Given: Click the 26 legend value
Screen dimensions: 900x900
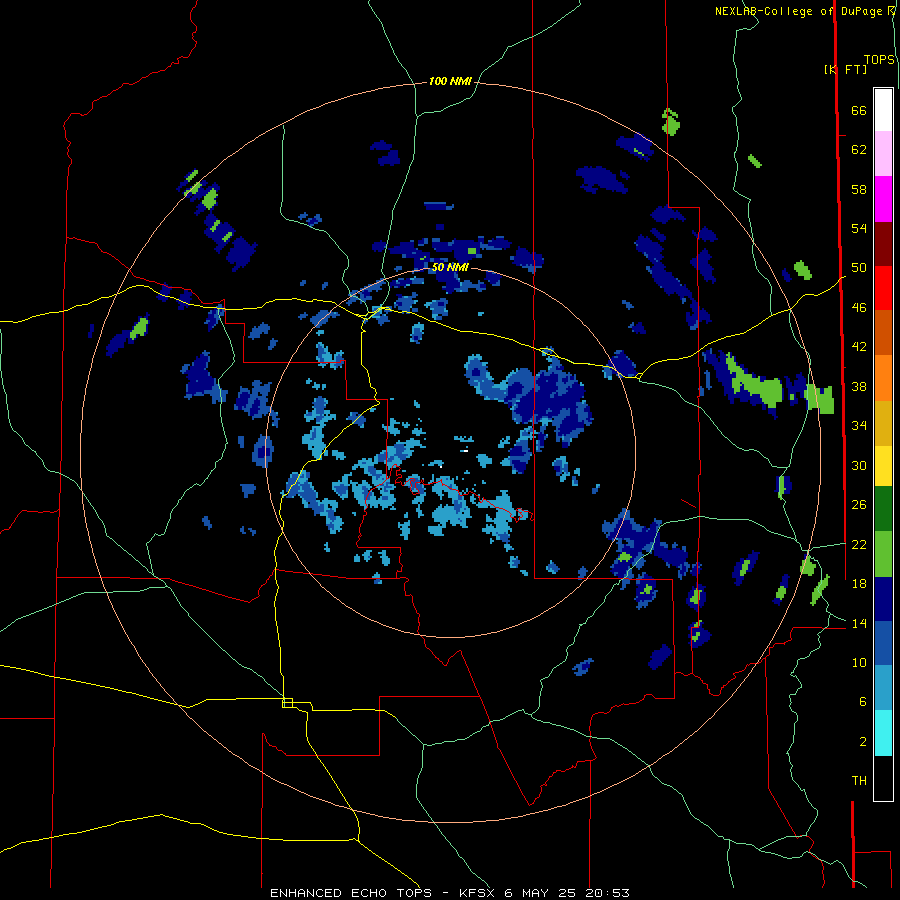Looking at the screenshot, I should [x=859, y=505].
